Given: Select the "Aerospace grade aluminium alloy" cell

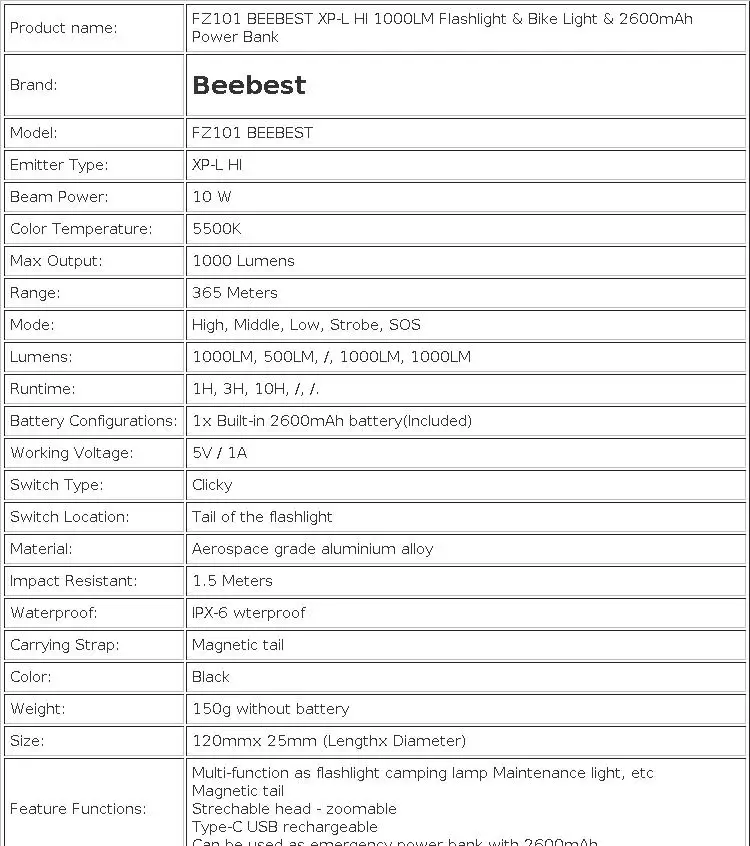Looking at the screenshot, I should coord(312,549).
